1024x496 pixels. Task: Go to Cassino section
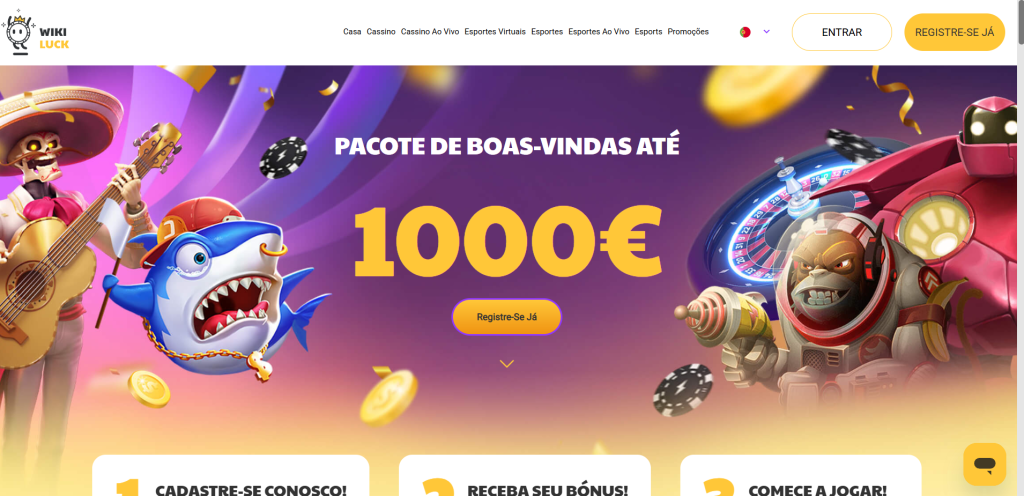click(381, 31)
